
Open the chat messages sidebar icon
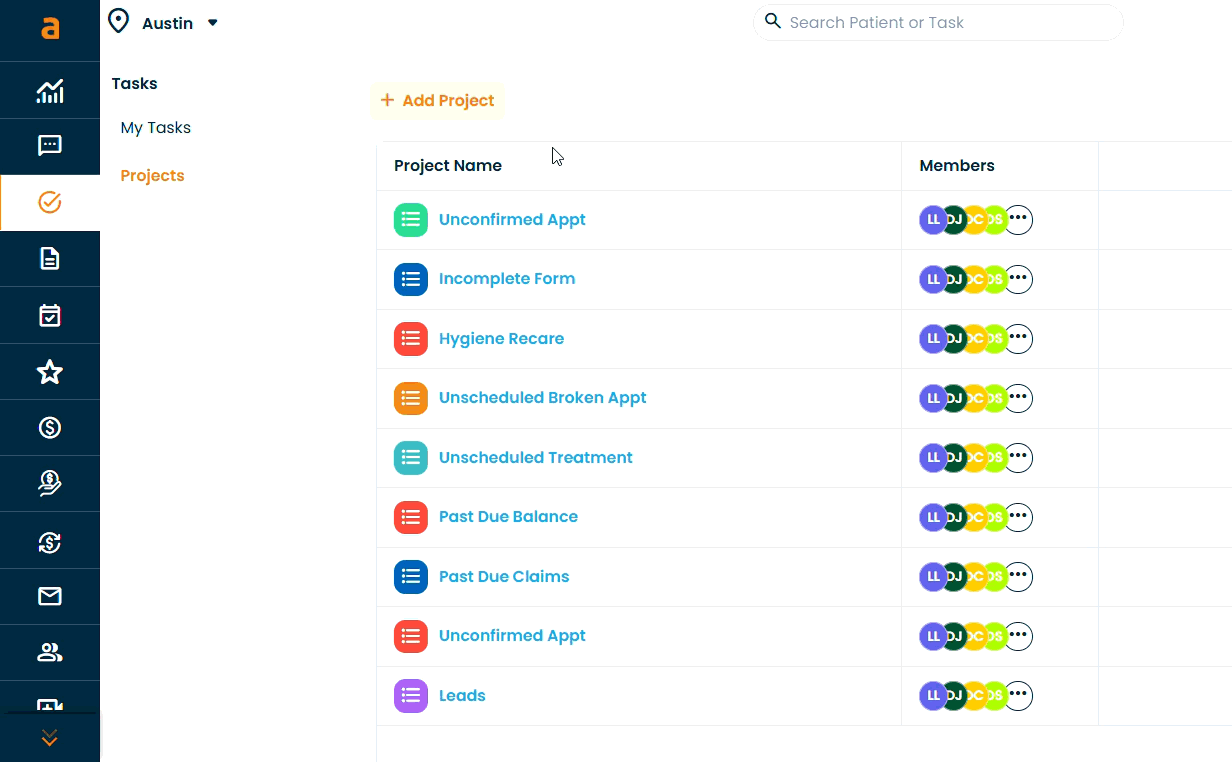click(49, 146)
